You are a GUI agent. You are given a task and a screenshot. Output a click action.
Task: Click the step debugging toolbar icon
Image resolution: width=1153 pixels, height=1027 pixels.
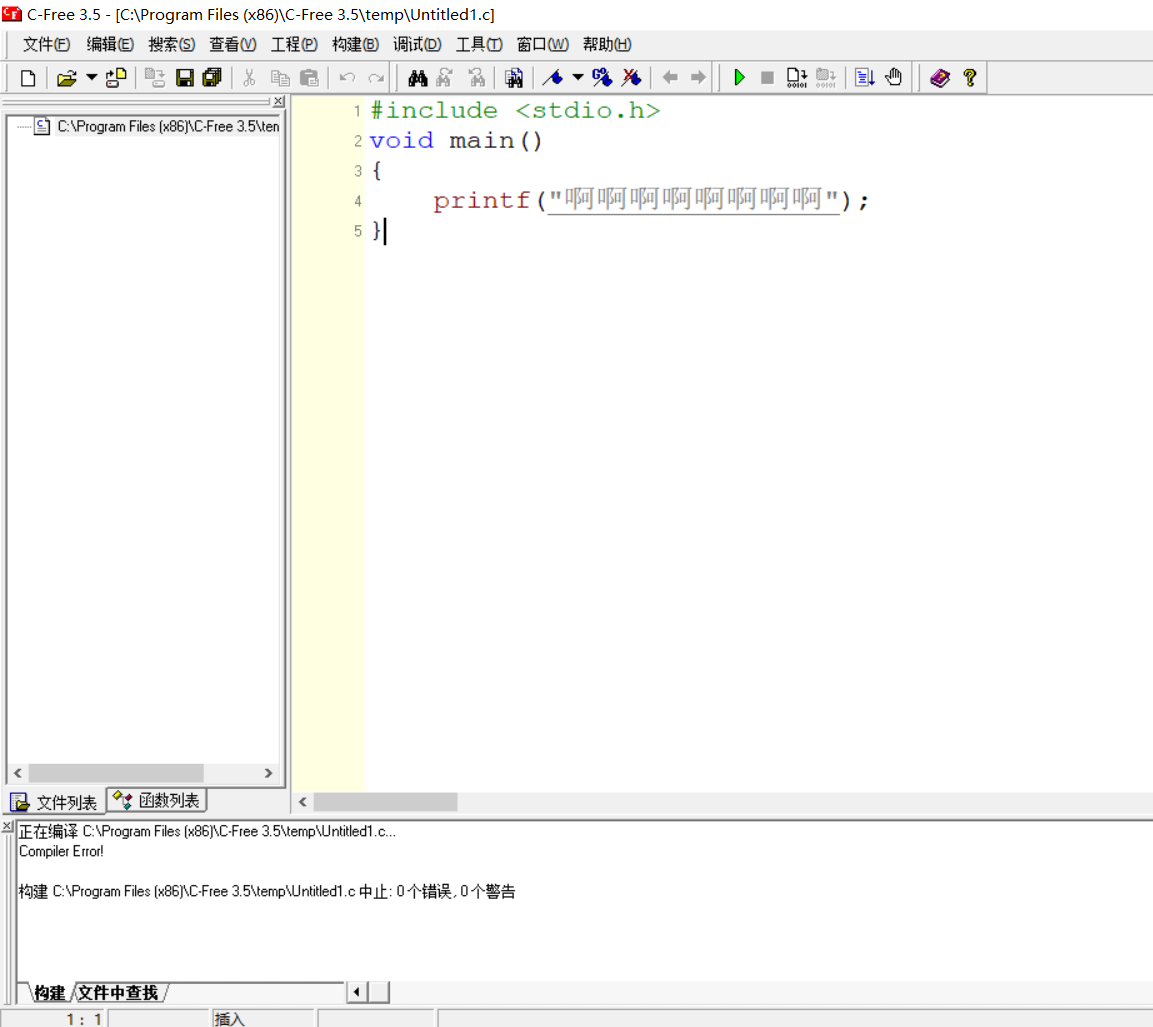tap(865, 78)
